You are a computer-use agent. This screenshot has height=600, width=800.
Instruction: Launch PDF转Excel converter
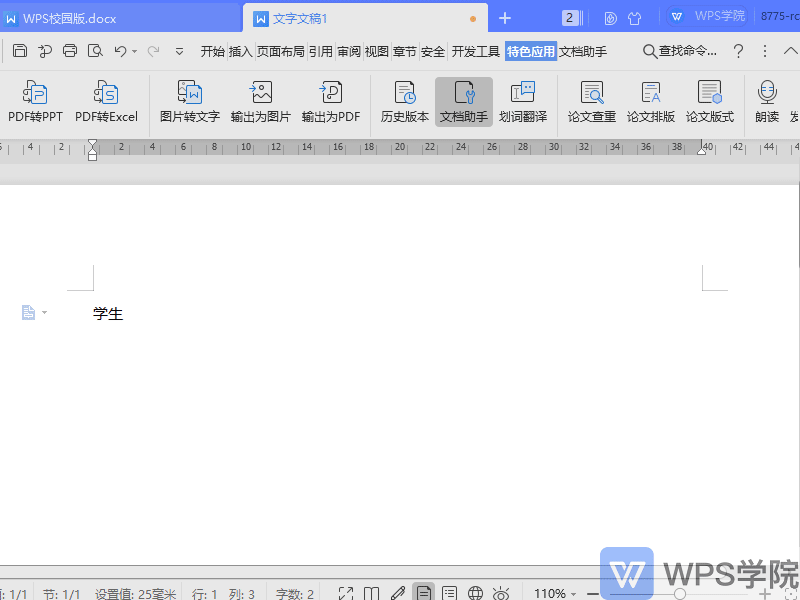(106, 102)
